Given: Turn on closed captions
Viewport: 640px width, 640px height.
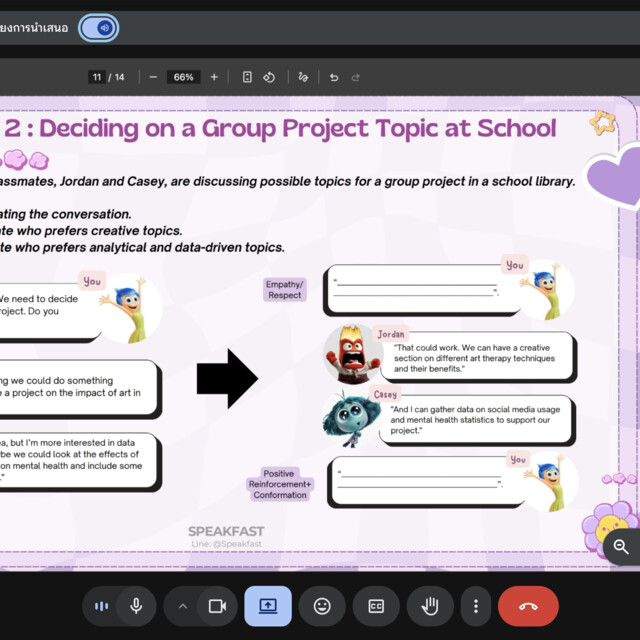Looking at the screenshot, I should (x=376, y=606).
